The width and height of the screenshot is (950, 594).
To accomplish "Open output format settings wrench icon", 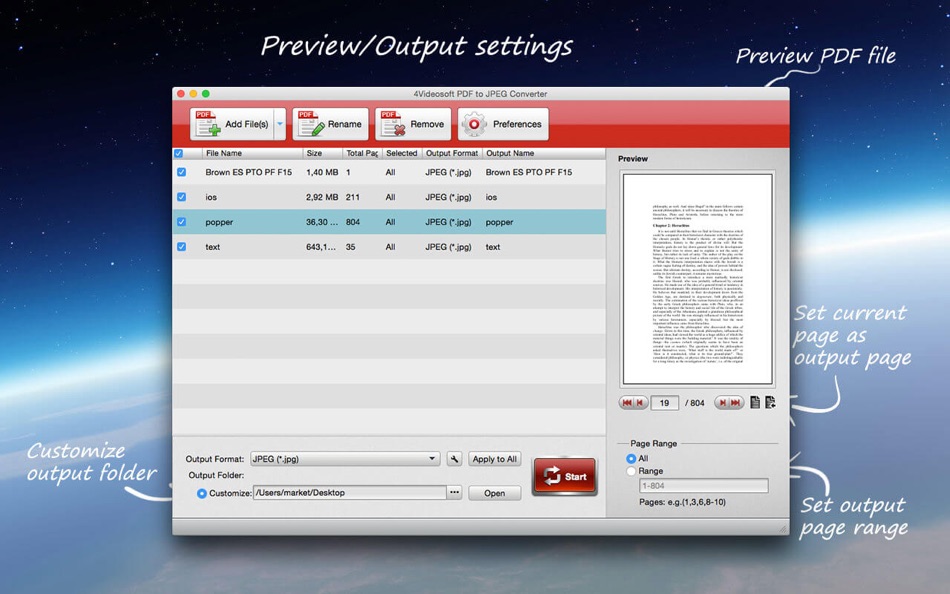I will (x=454, y=459).
